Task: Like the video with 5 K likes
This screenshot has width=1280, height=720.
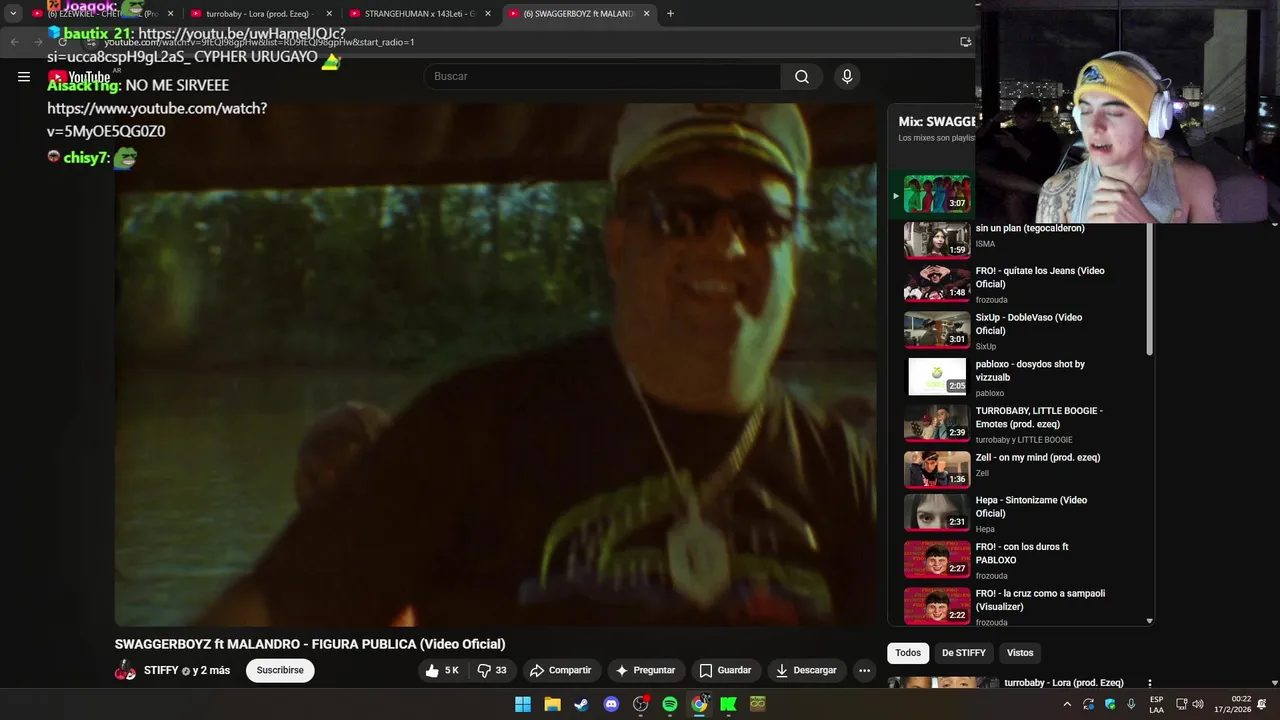Action: coord(442,670)
